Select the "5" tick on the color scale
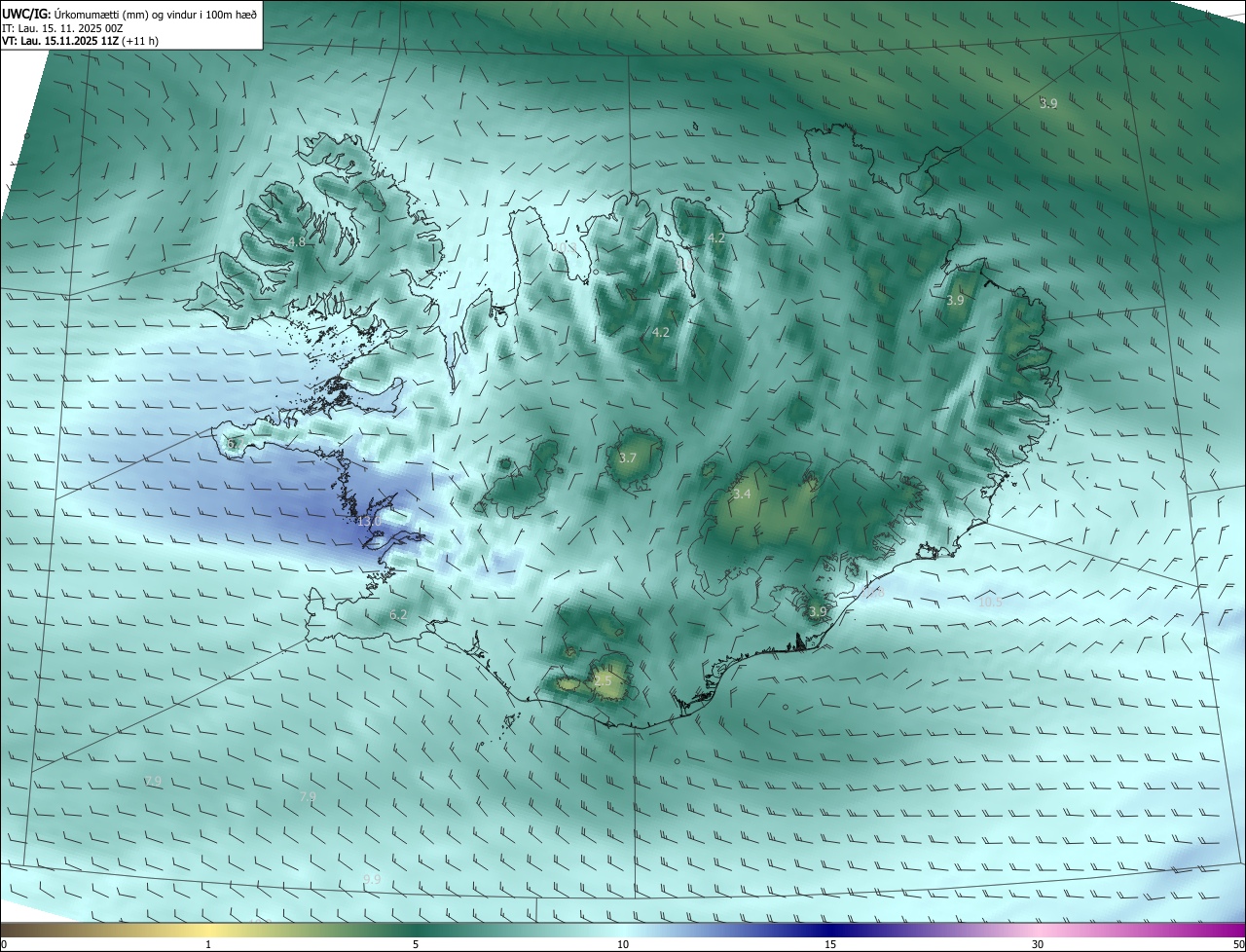 click(416, 944)
